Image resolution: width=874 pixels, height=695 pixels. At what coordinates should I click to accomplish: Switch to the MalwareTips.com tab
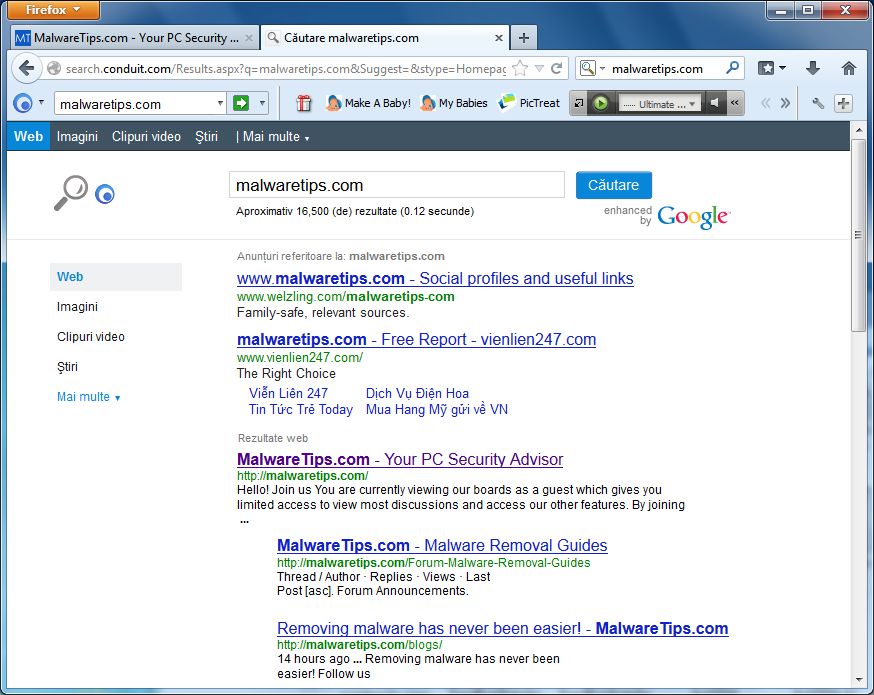[x=134, y=38]
